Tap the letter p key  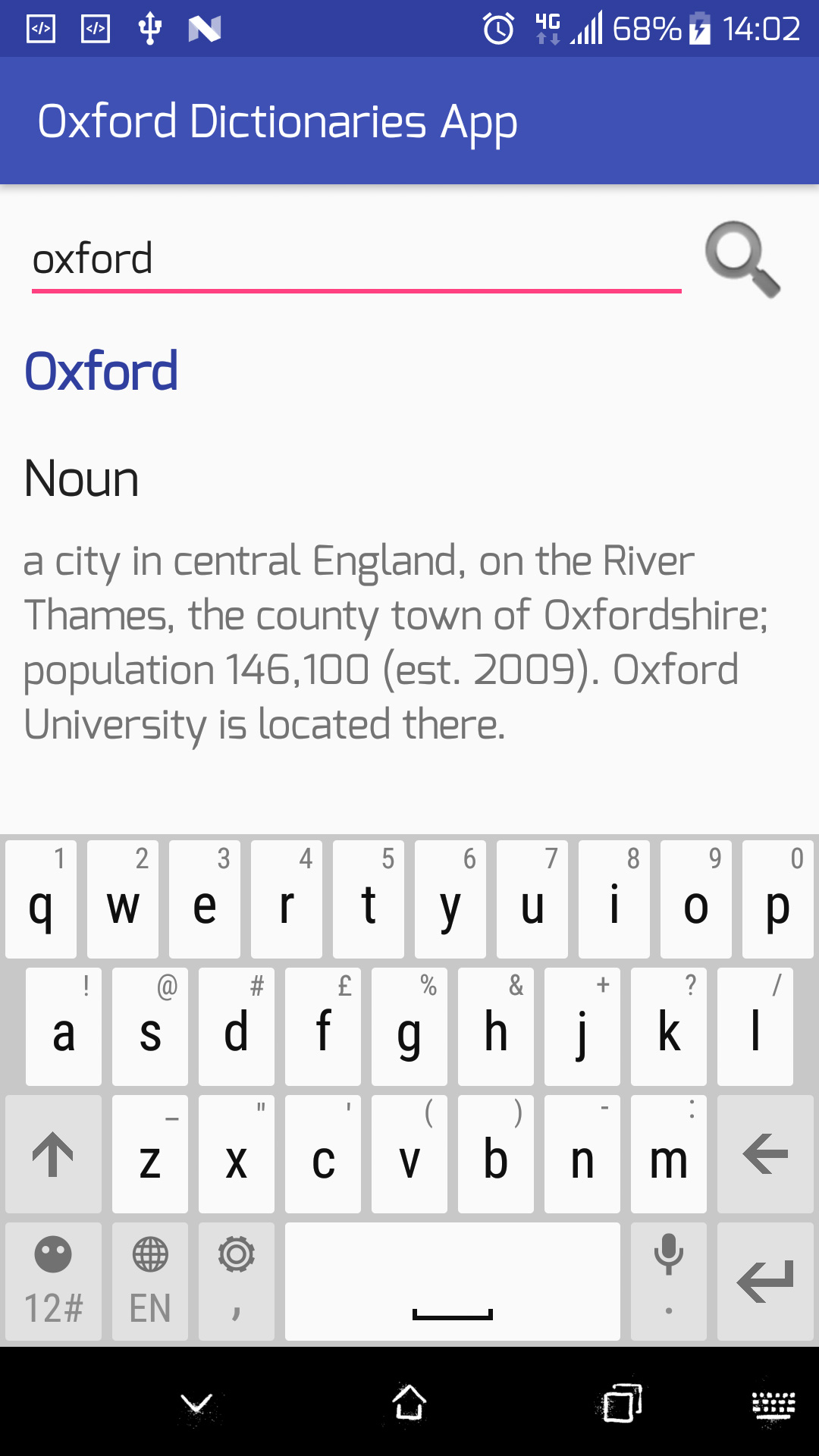778,899
